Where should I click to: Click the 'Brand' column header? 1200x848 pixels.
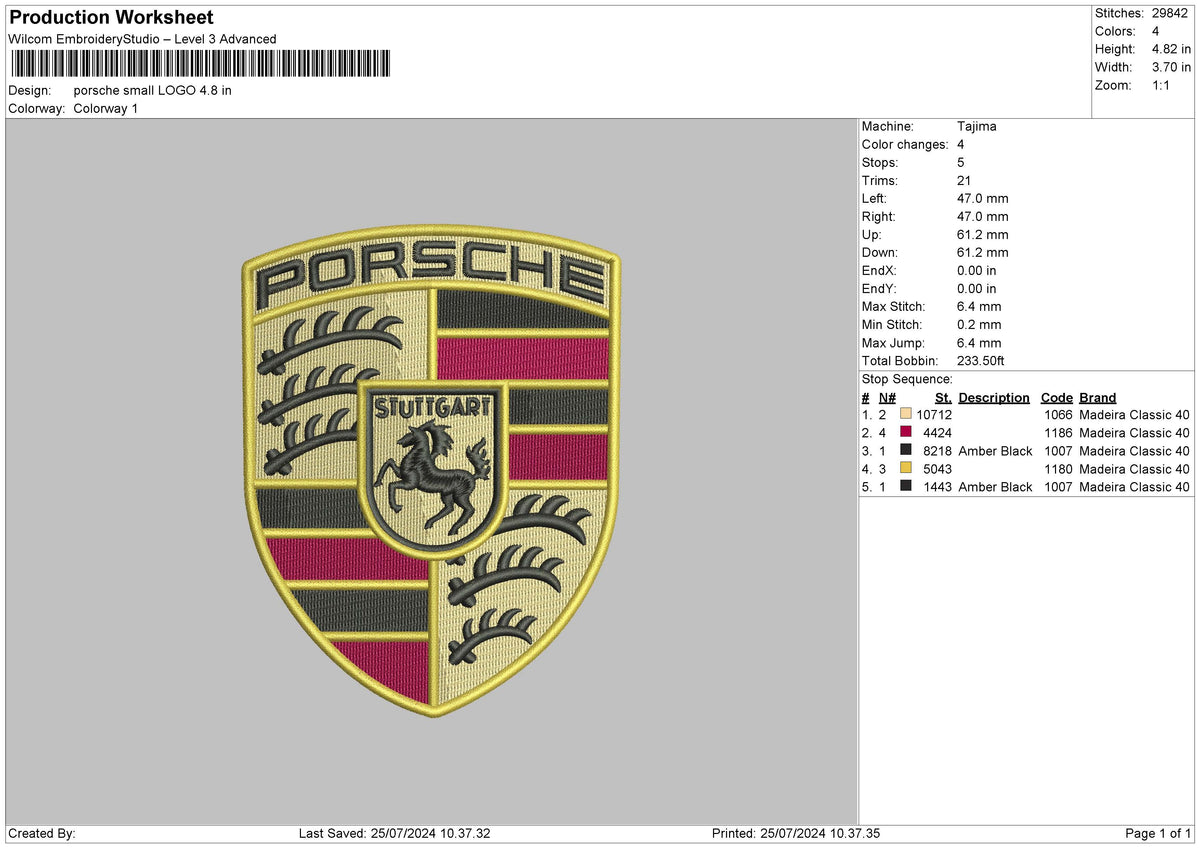[x=1097, y=397]
